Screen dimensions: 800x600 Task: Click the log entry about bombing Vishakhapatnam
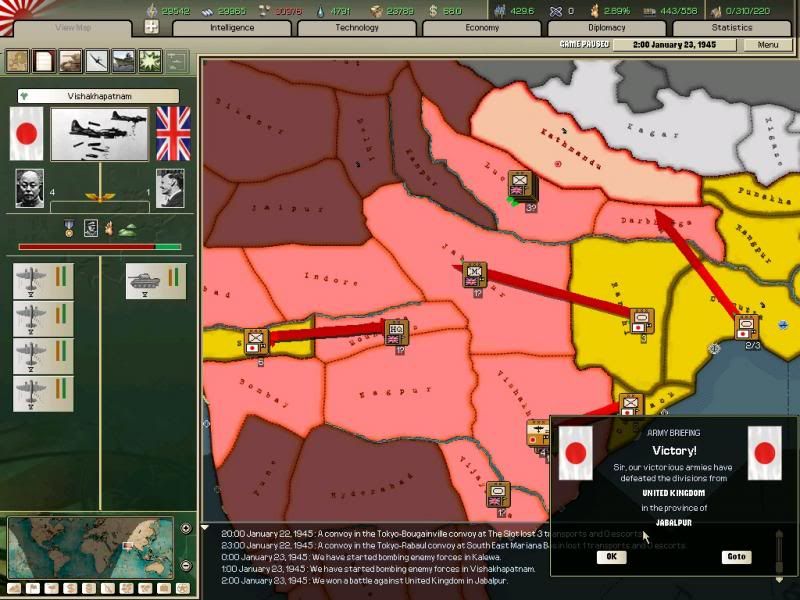378,569
